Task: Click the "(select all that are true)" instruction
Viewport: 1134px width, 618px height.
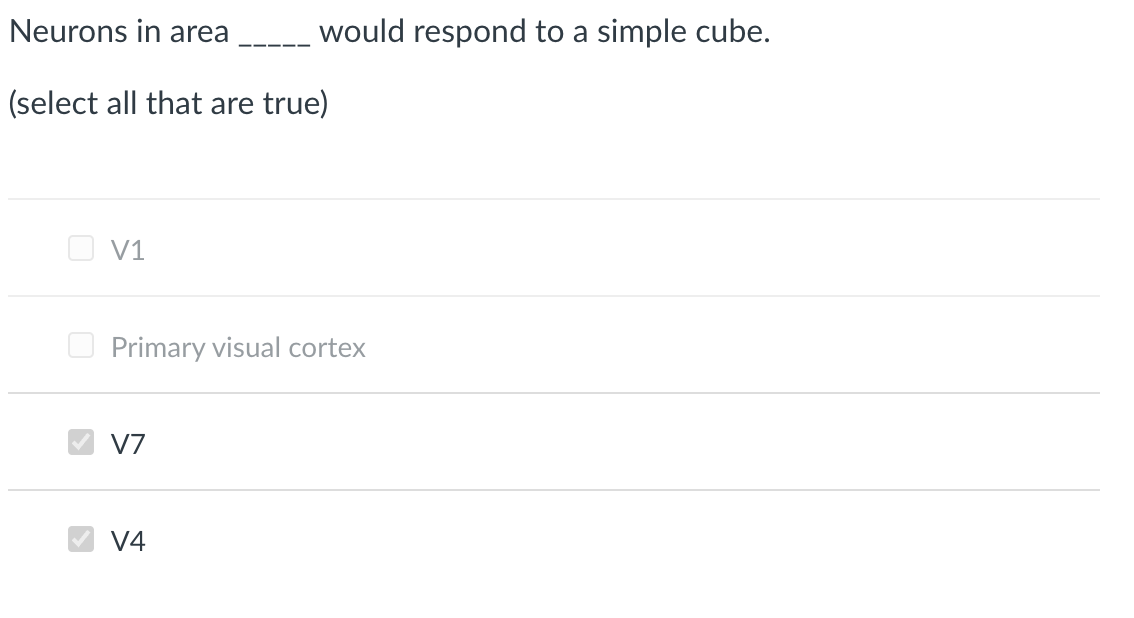Action: coord(168,103)
